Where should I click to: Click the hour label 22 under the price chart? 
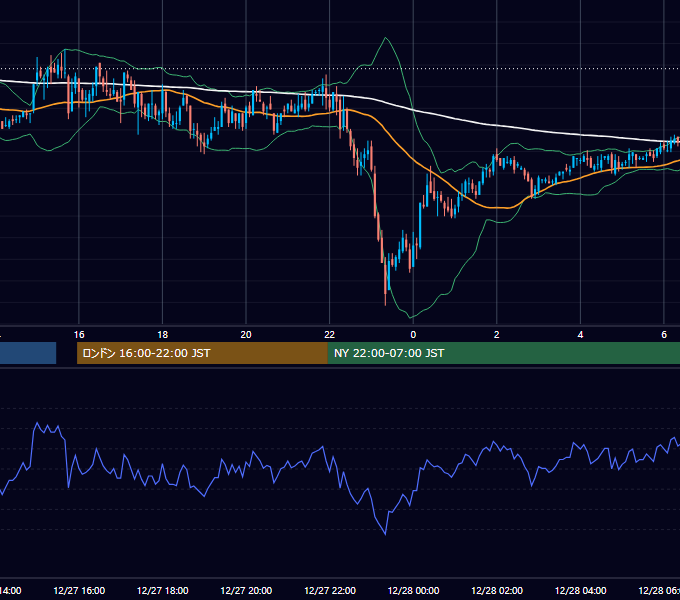coord(330,335)
